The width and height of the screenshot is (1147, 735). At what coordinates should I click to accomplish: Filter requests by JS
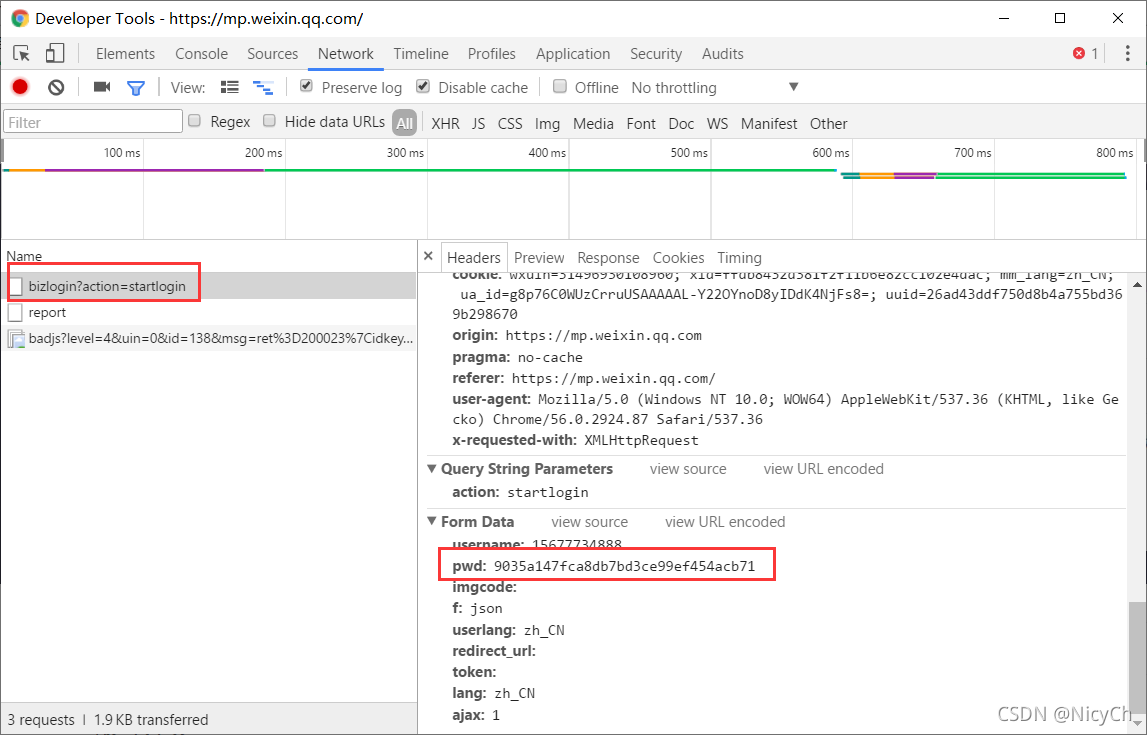click(x=478, y=124)
